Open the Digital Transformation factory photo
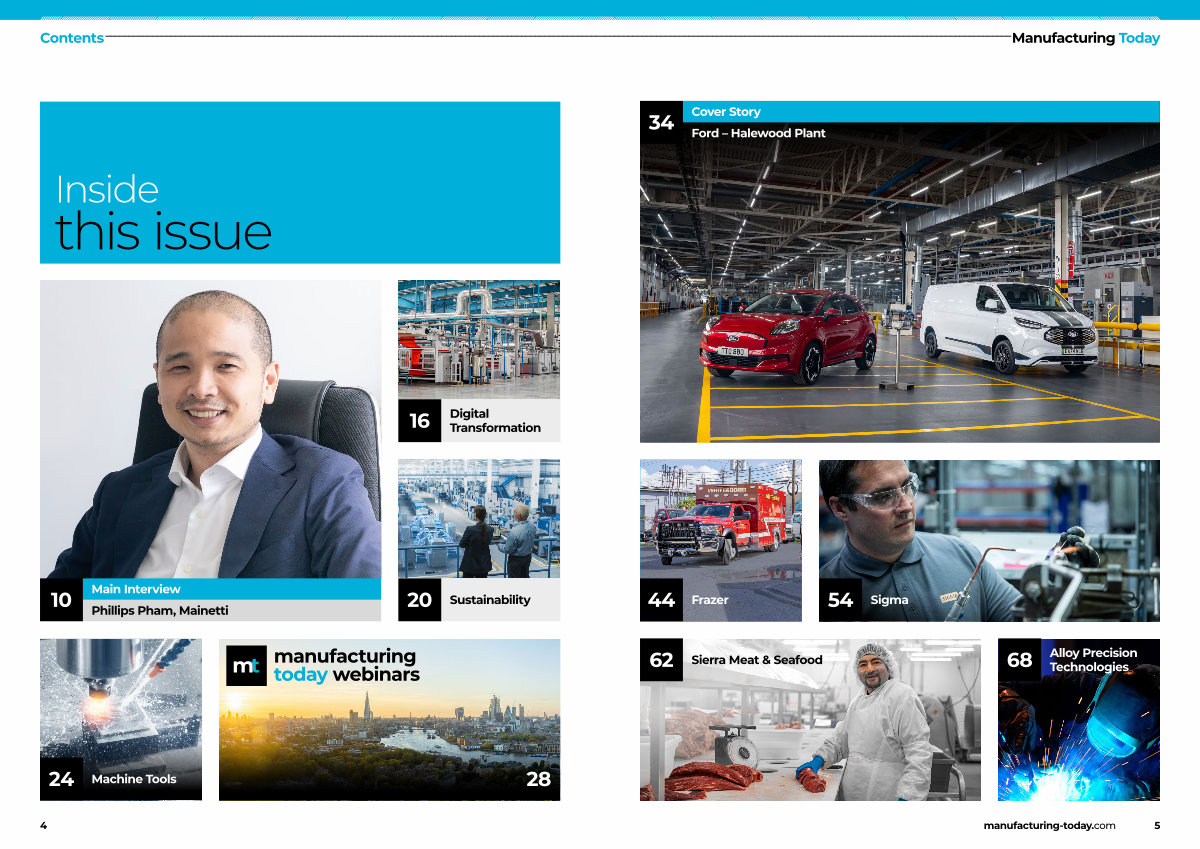Image resolution: width=1200 pixels, height=849 pixels. (x=479, y=340)
